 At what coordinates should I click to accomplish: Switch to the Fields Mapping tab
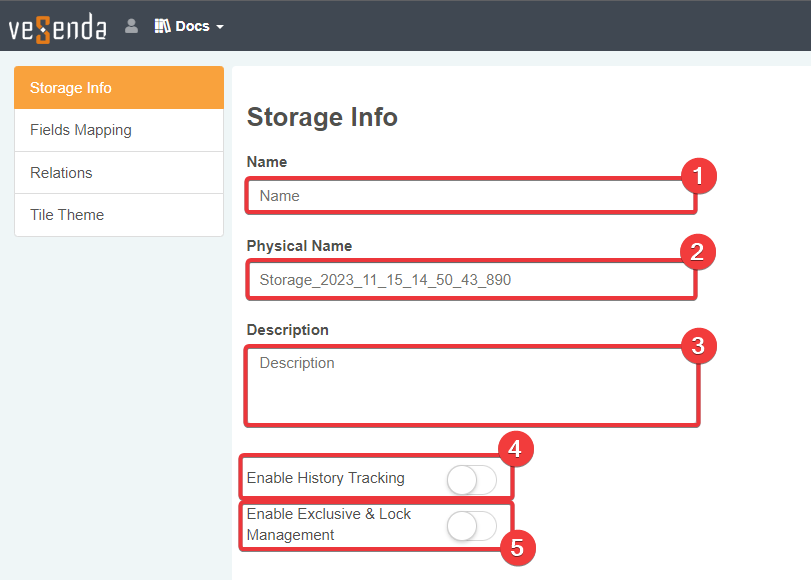119,130
